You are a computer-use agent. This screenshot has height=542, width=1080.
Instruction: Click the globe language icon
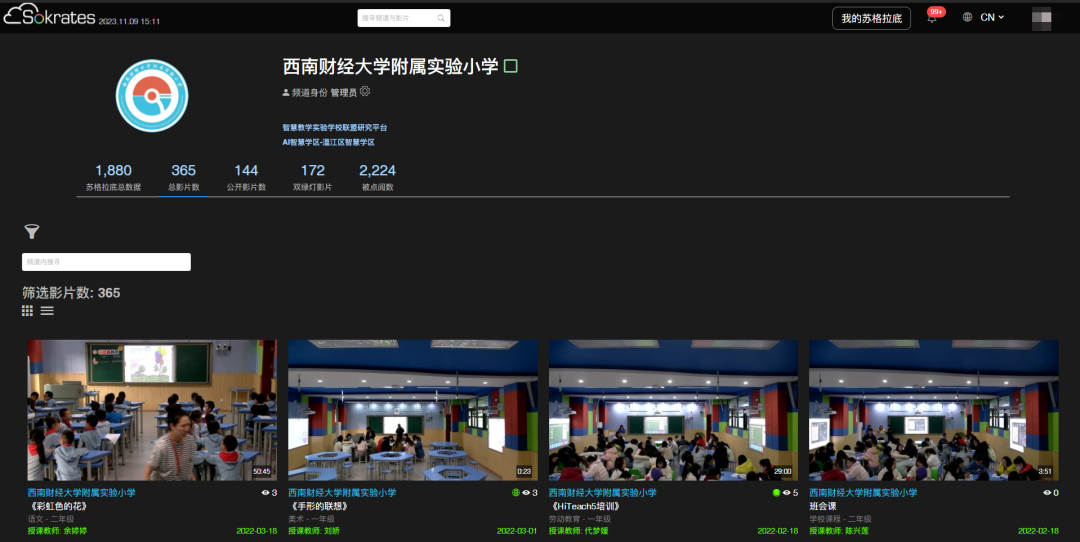tap(967, 18)
